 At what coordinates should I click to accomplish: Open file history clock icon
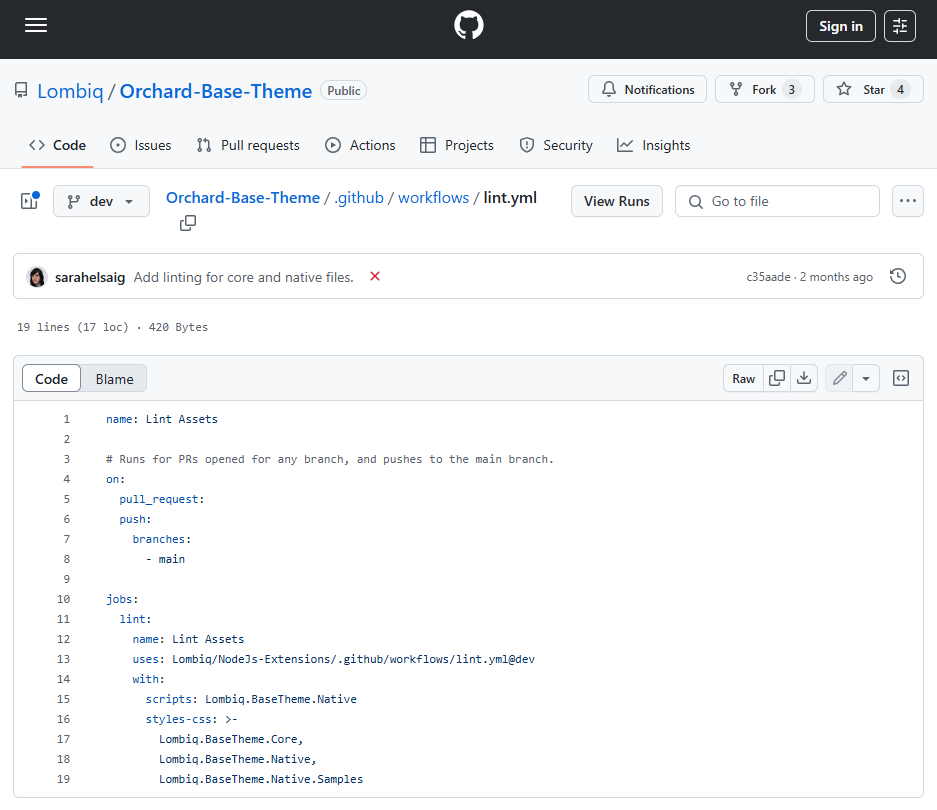(x=898, y=276)
